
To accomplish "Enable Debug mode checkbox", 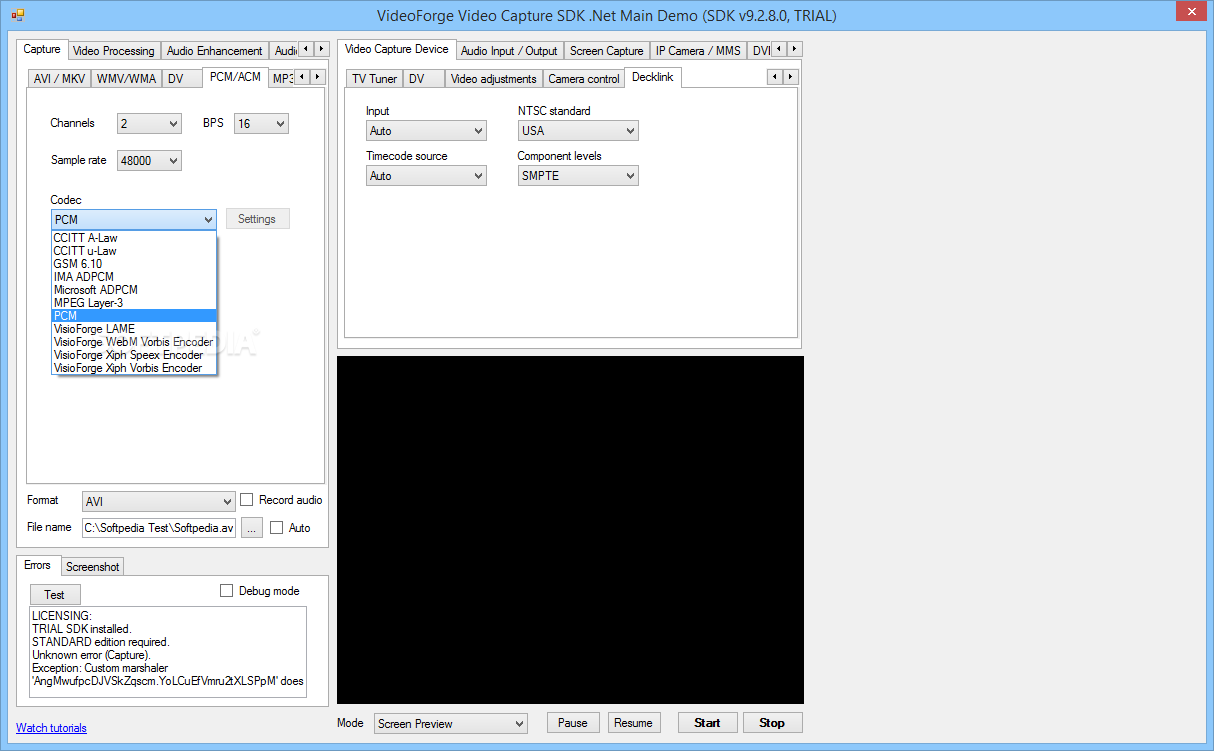I will [227, 591].
